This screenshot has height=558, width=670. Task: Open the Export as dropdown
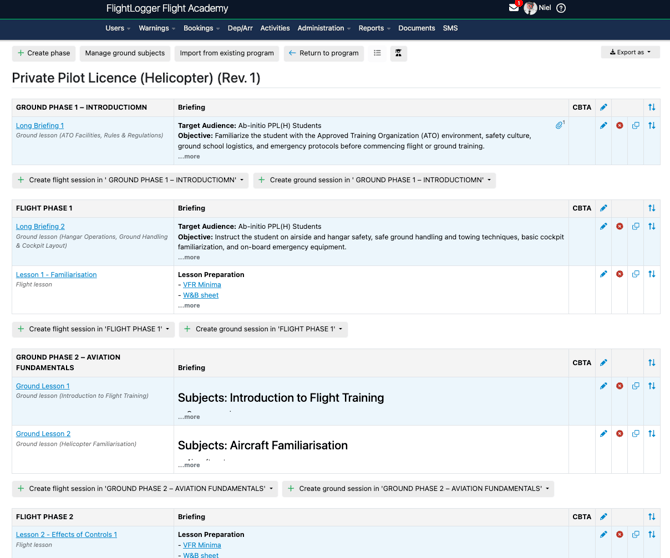pos(630,52)
